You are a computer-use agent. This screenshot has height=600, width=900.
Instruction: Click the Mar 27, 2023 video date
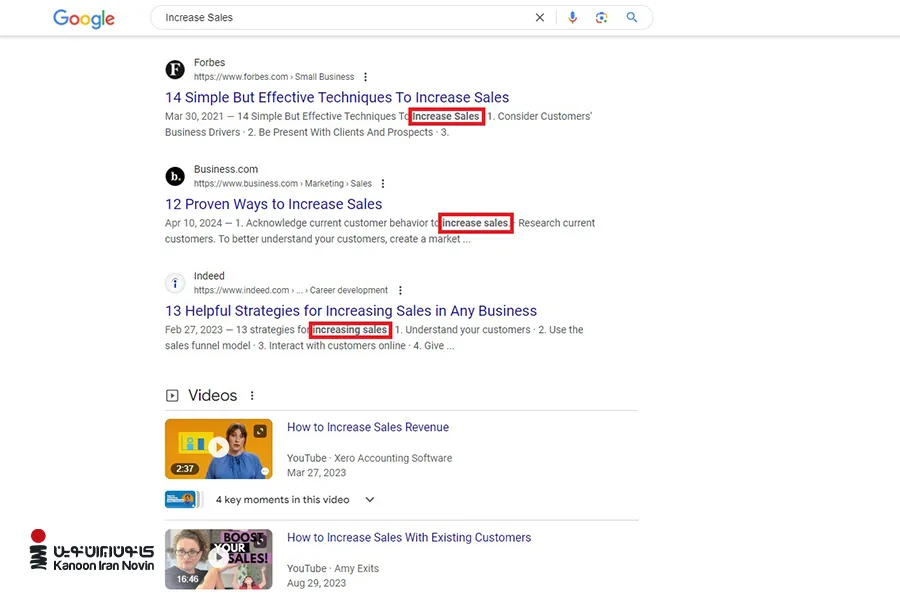pos(316,473)
